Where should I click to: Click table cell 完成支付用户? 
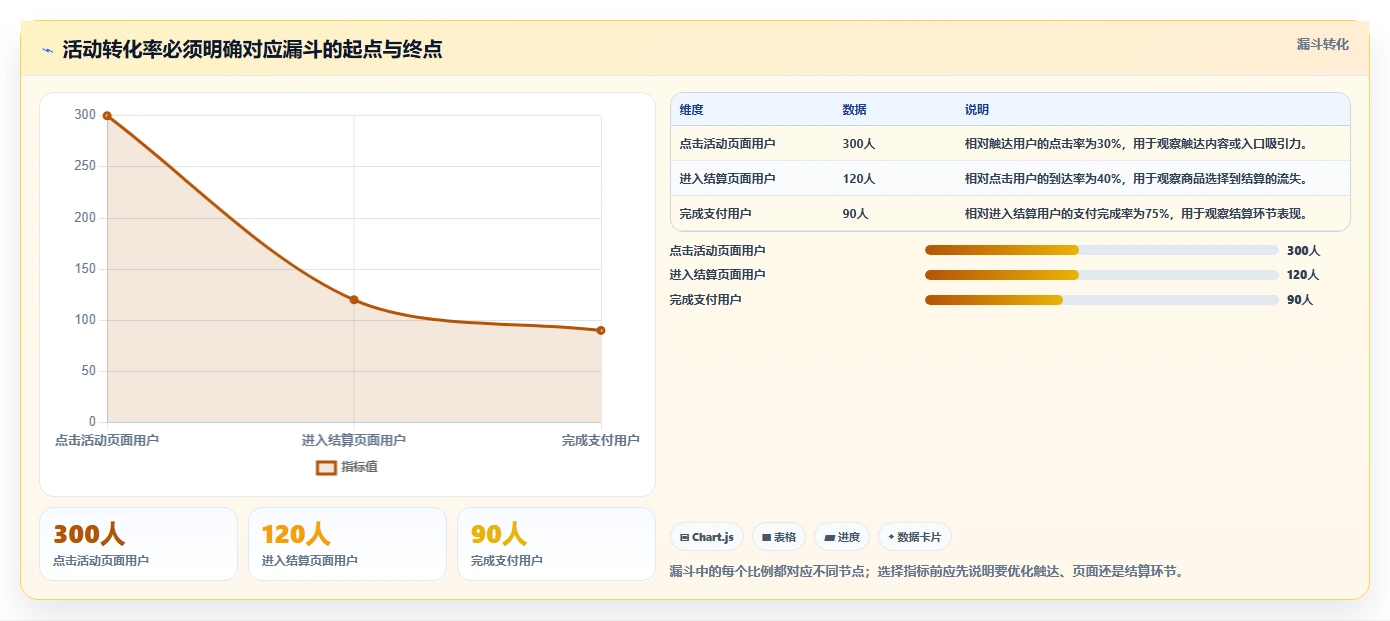[x=715, y=214]
